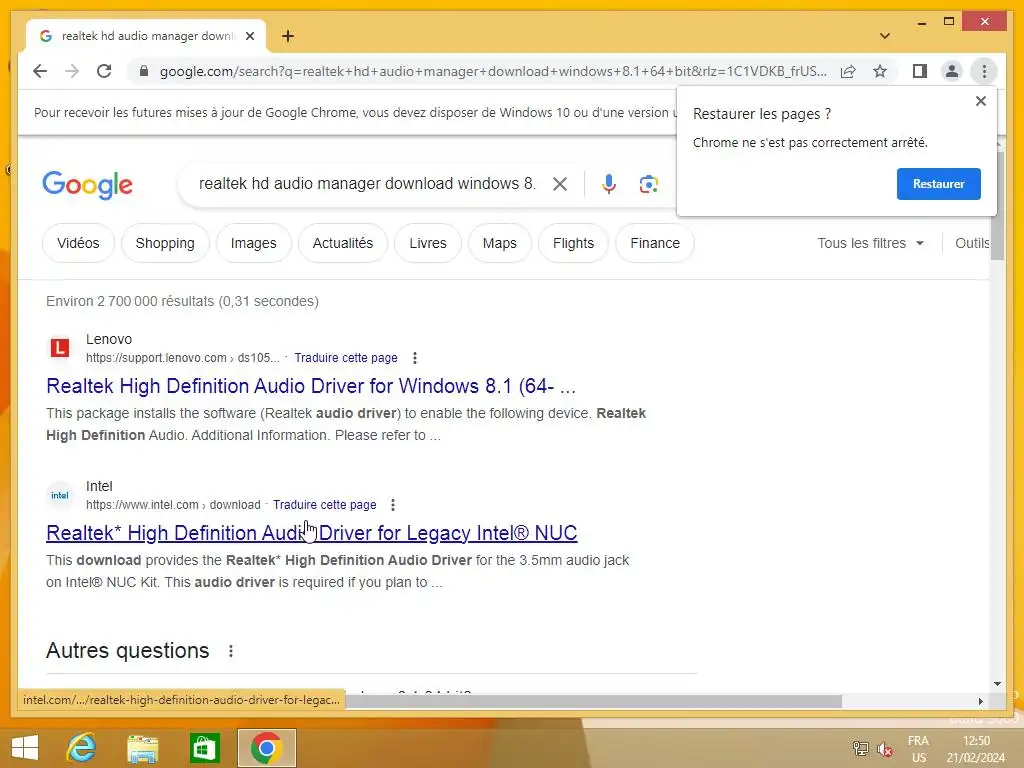Open Lenovo Realtek Audio Driver result
Screen dimensions: 1024x768
(x=311, y=386)
